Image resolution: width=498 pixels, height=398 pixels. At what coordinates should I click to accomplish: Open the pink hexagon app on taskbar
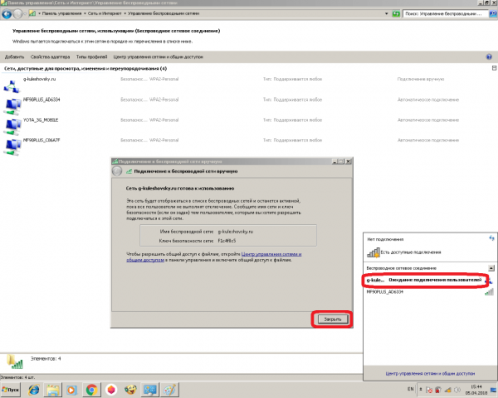coord(111,390)
